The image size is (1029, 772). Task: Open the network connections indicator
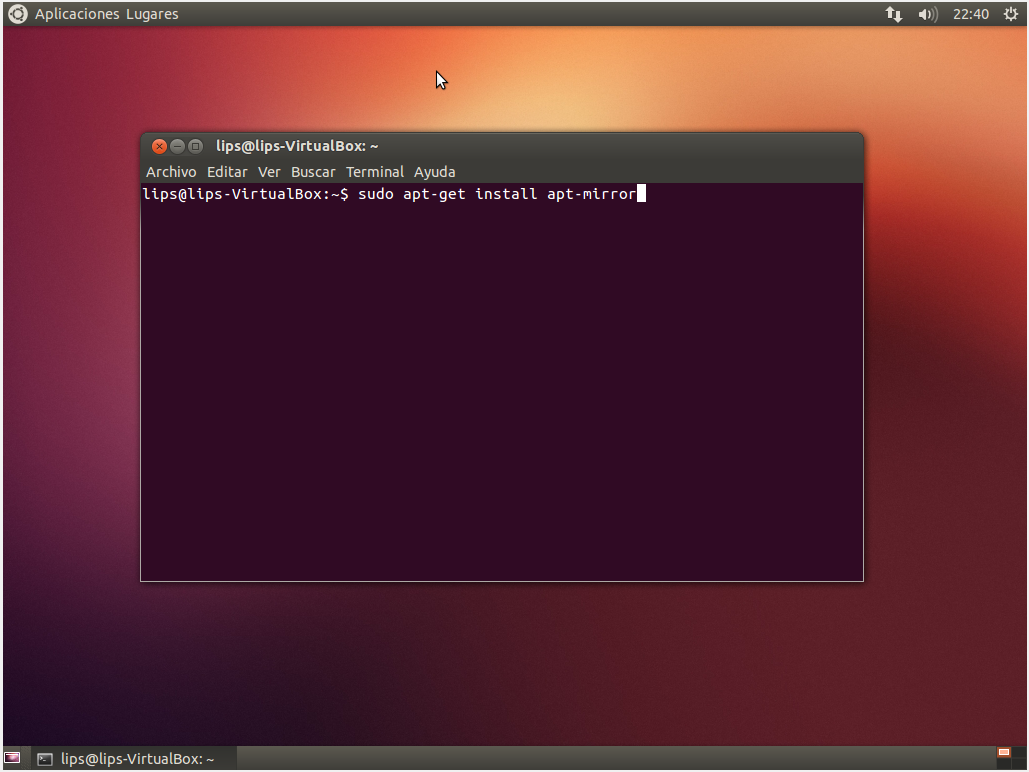click(893, 14)
